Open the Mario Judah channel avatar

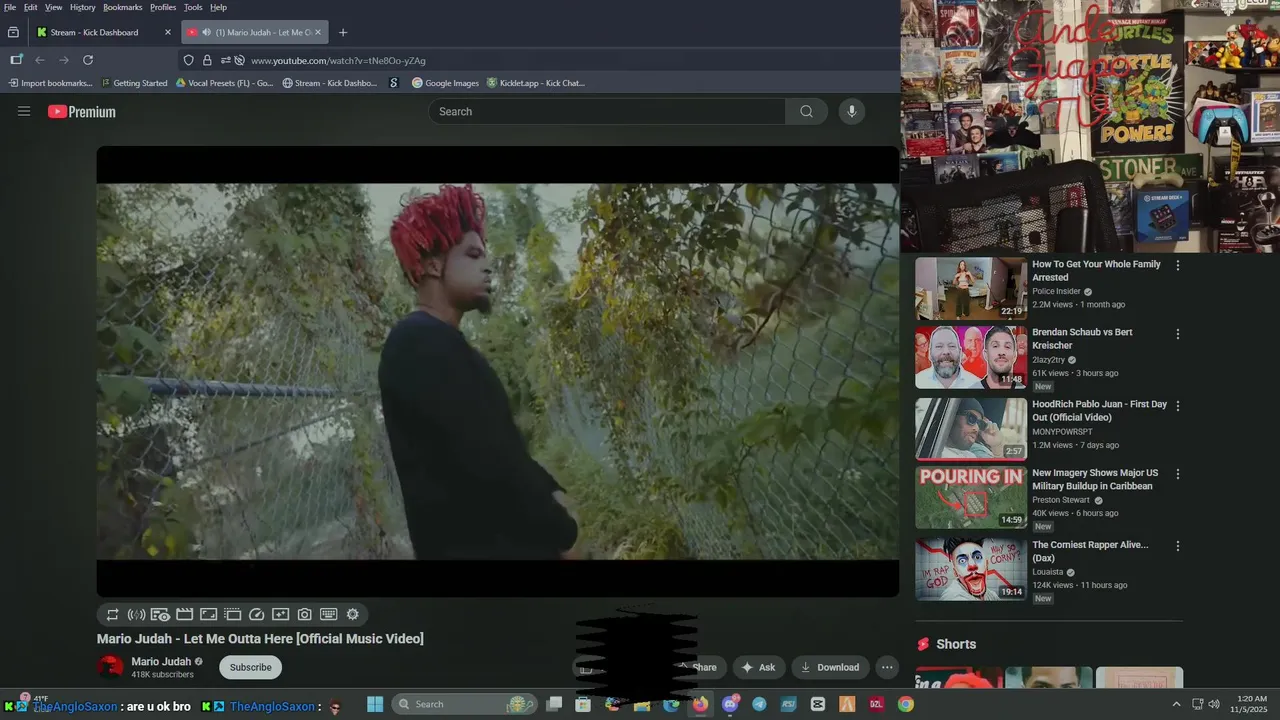tap(110, 667)
